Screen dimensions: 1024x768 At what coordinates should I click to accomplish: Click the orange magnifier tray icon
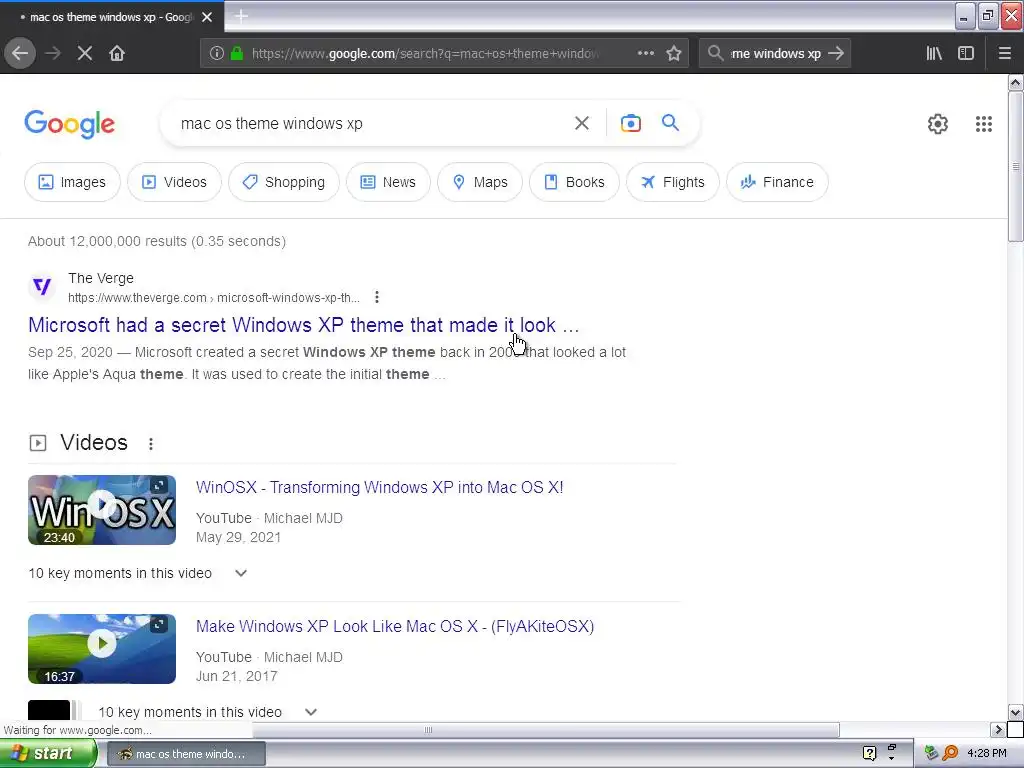point(950,754)
